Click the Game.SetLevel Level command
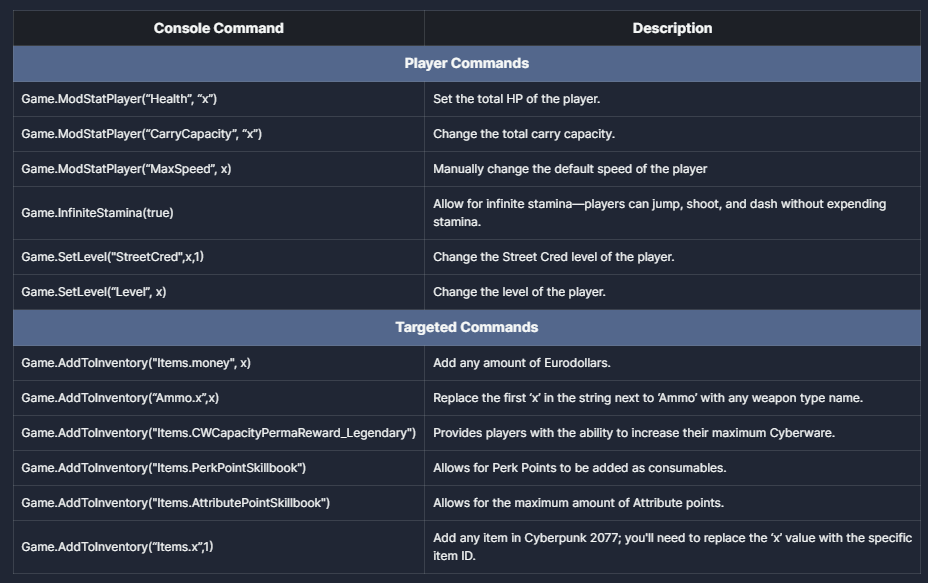Screen dimensions: 928x583 (x=94, y=292)
